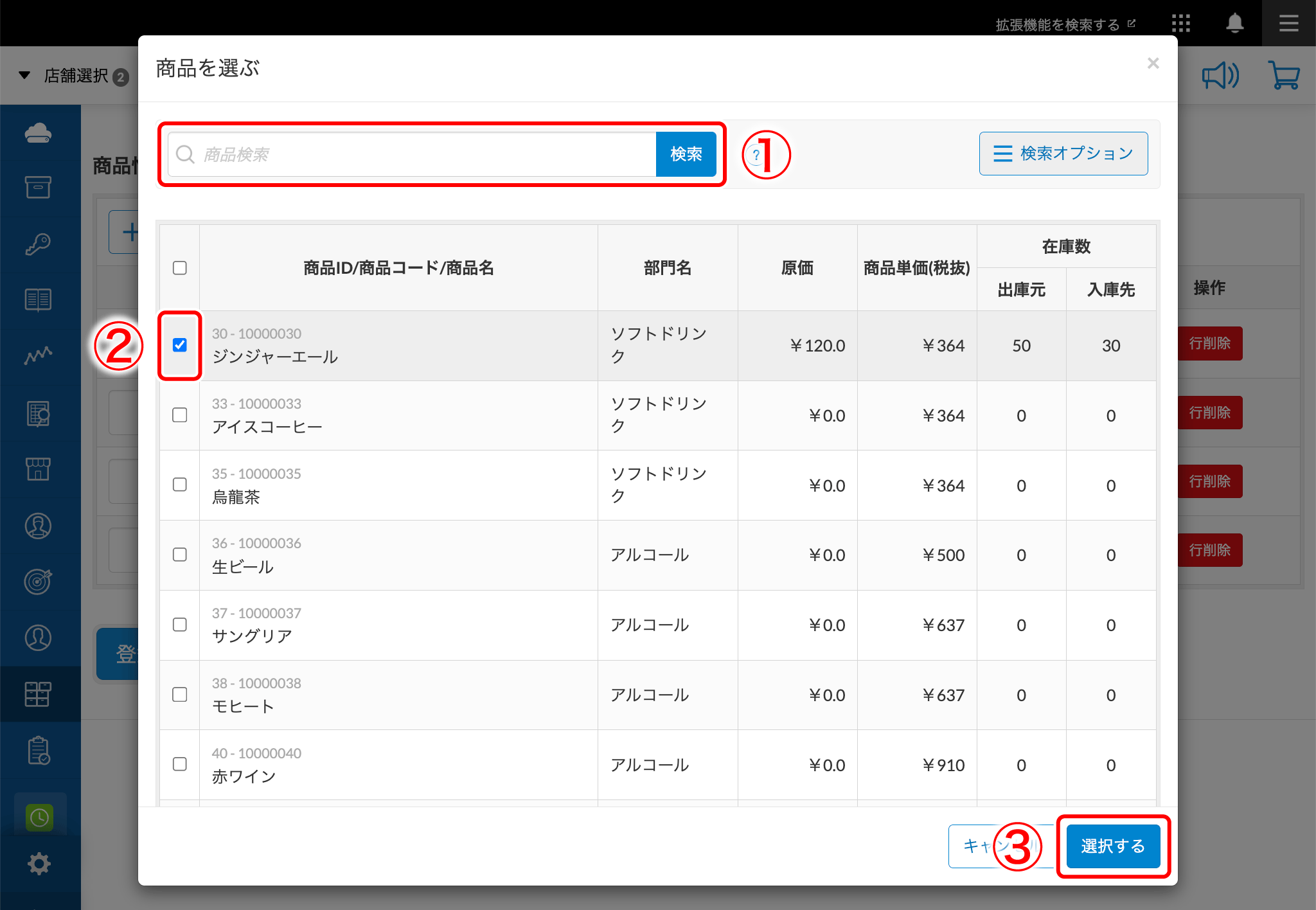Open the open-book sidebar icon
Viewport: 1316px width, 910px height.
click(x=38, y=300)
